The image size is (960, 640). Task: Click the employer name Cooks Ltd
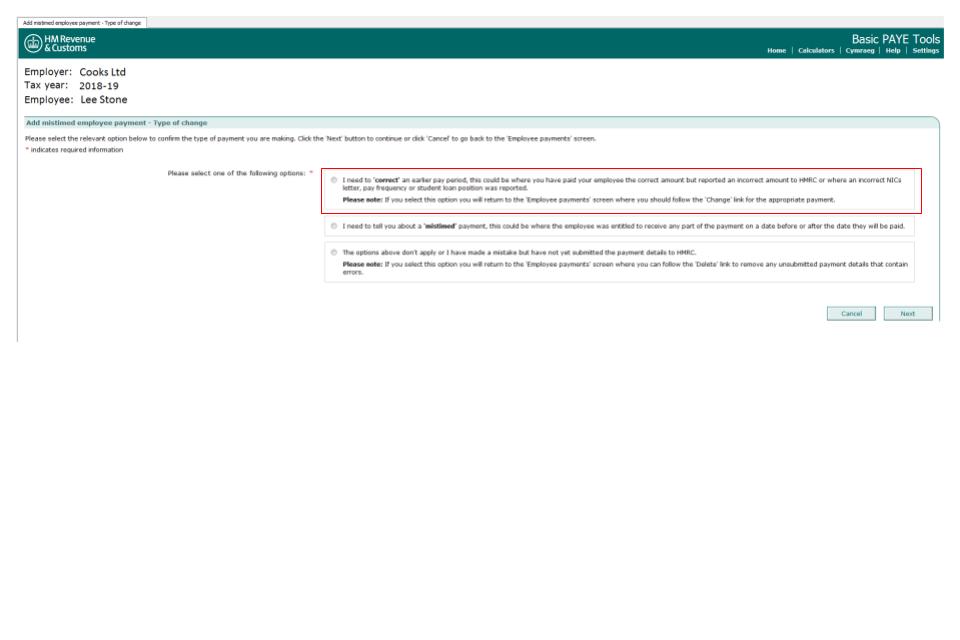pos(102,72)
